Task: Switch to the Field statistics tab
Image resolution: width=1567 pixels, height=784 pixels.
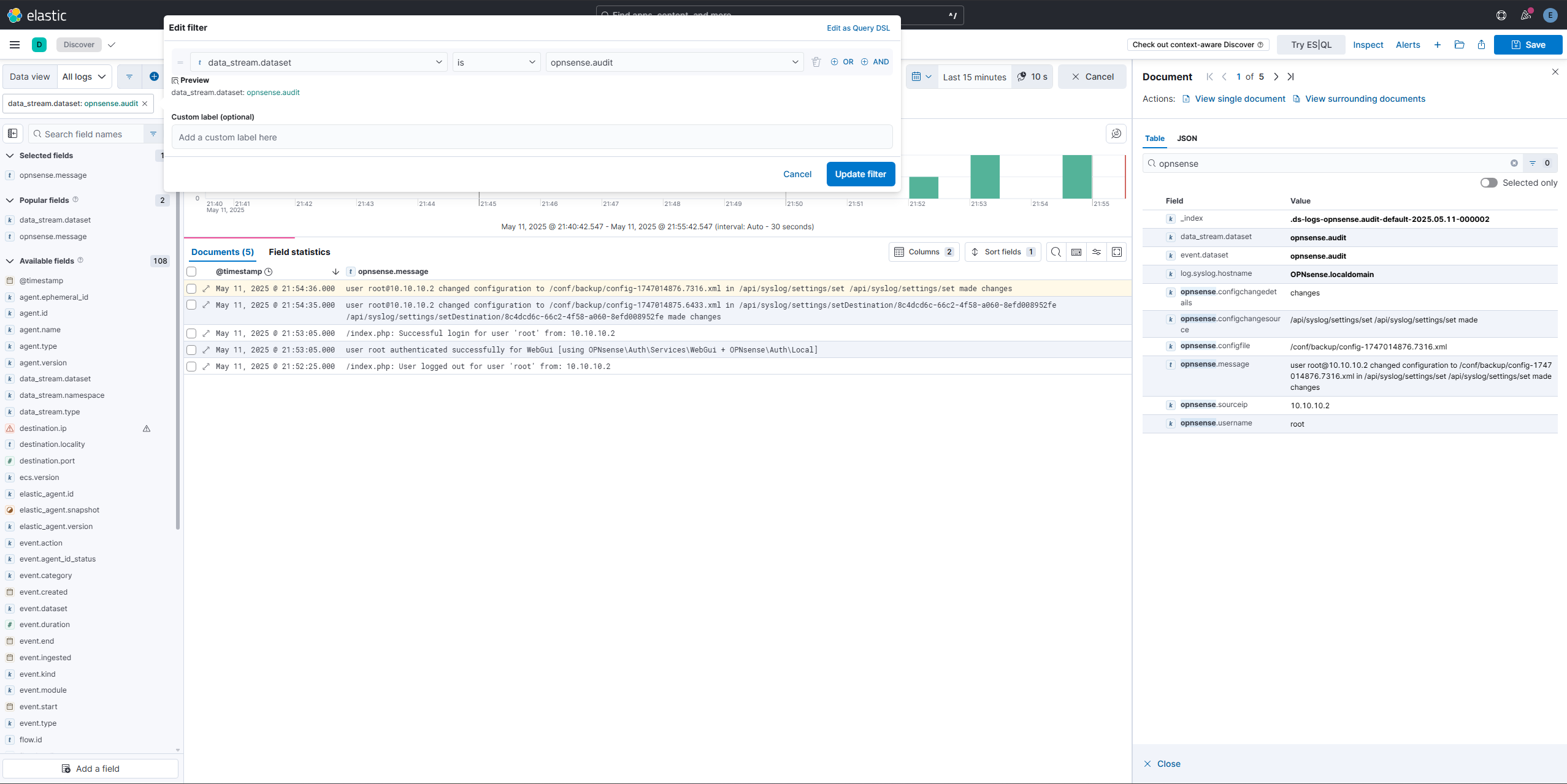Action: click(x=299, y=252)
